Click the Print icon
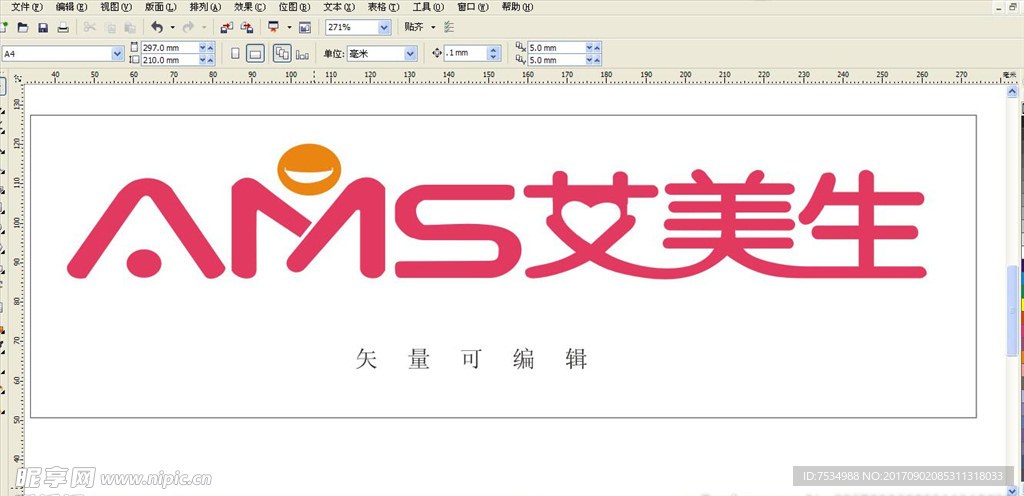Image resolution: width=1024 pixels, height=496 pixels. (x=63, y=27)
